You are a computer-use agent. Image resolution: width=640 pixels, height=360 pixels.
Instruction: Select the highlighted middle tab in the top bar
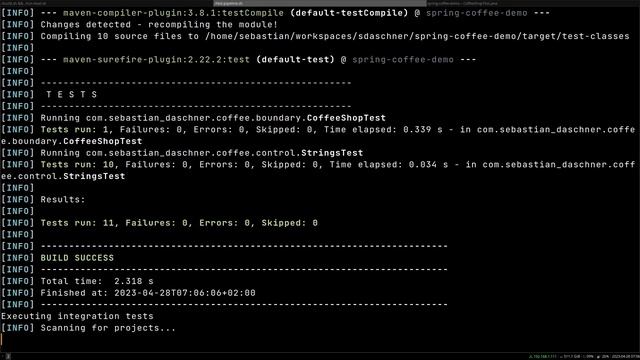[320, 3]
